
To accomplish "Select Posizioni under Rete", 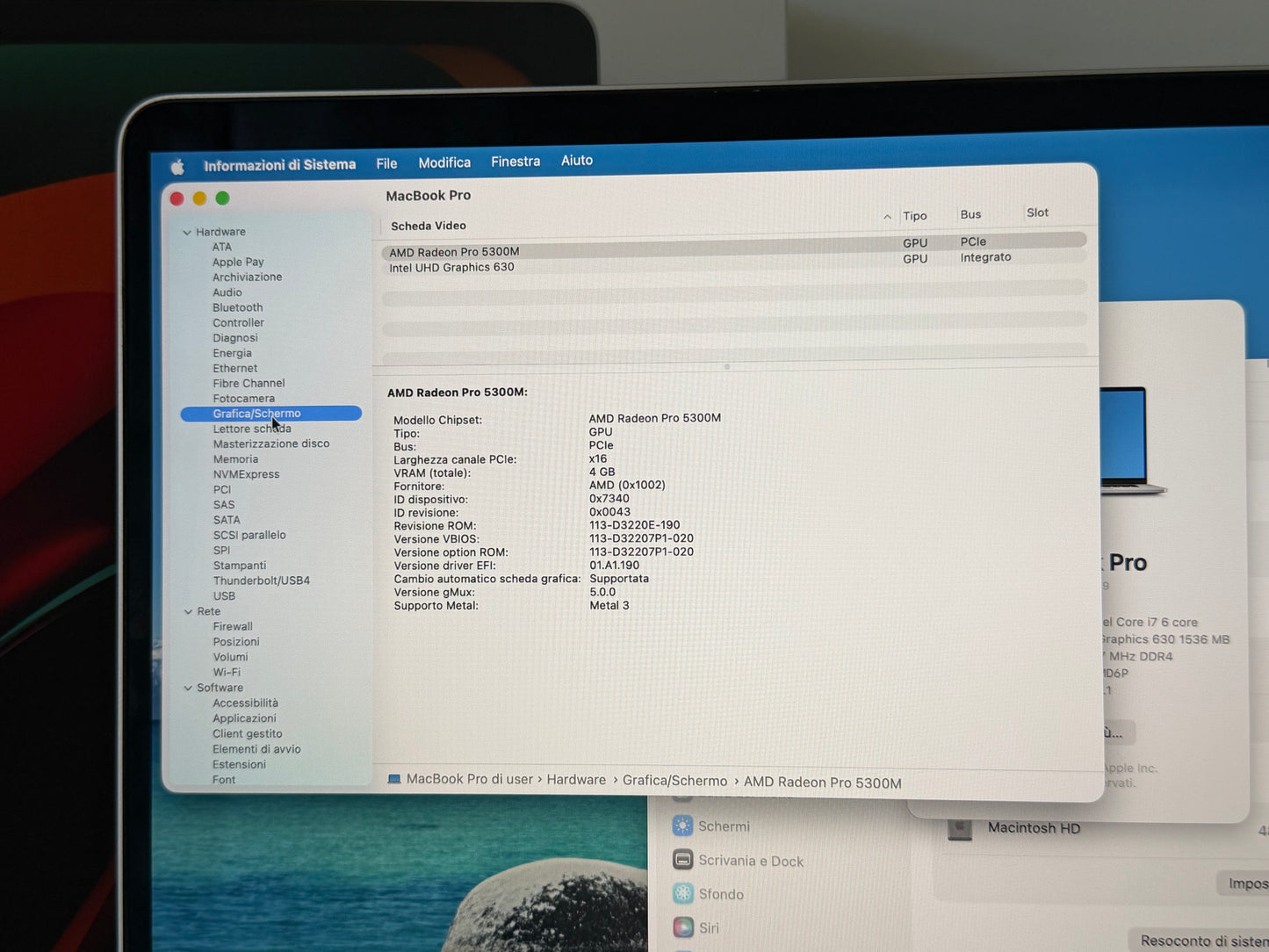I will coord(236,642).
